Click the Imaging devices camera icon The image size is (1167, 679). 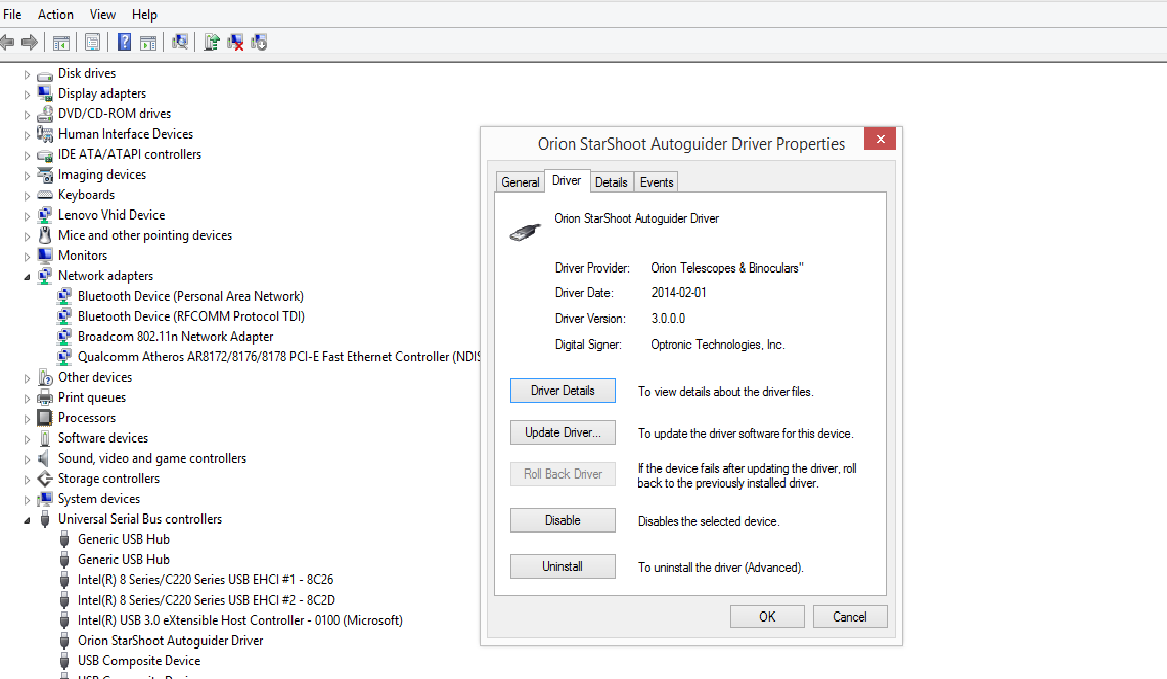tap(45, 175)
